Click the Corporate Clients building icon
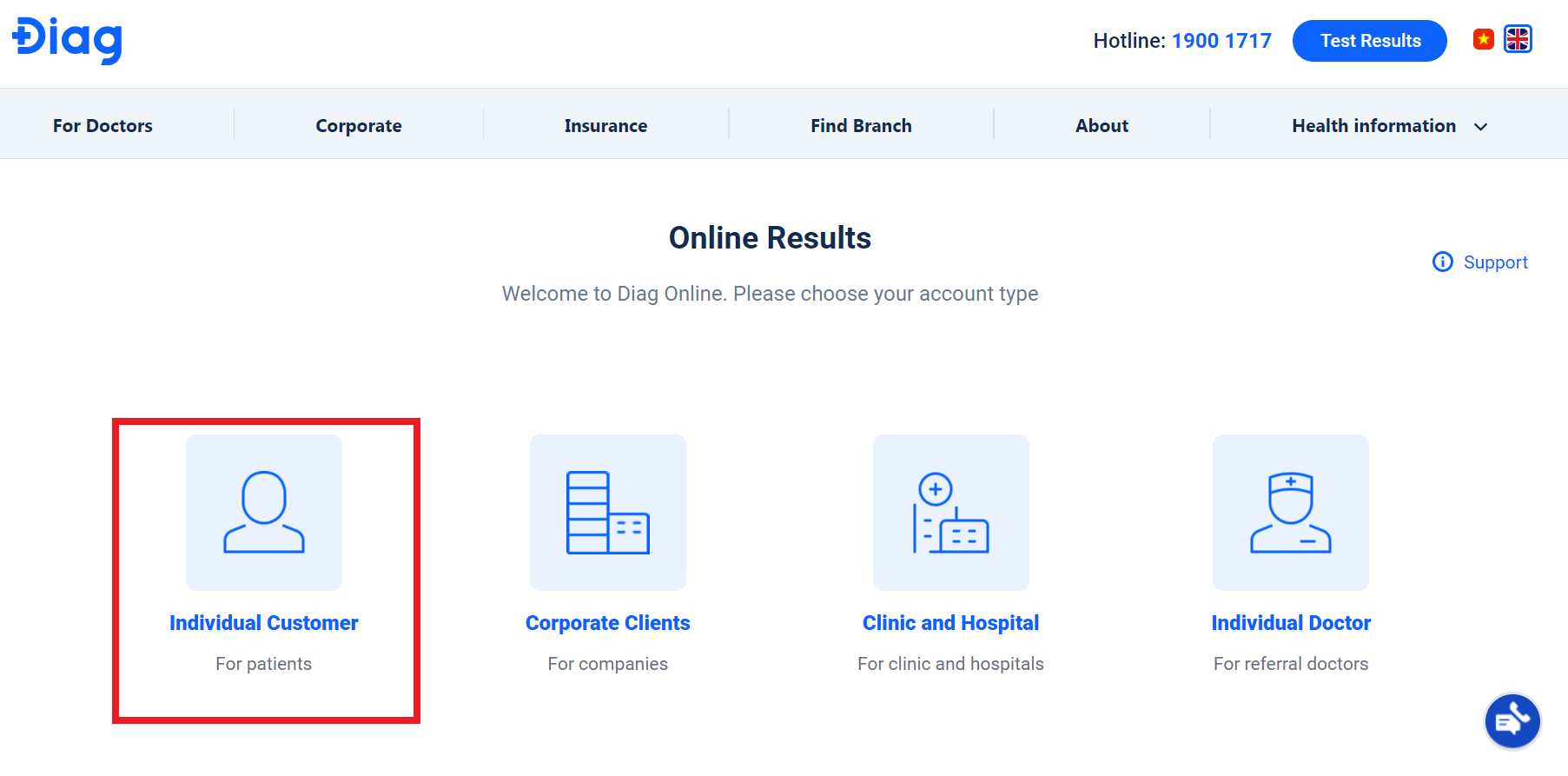 point(607,513)
